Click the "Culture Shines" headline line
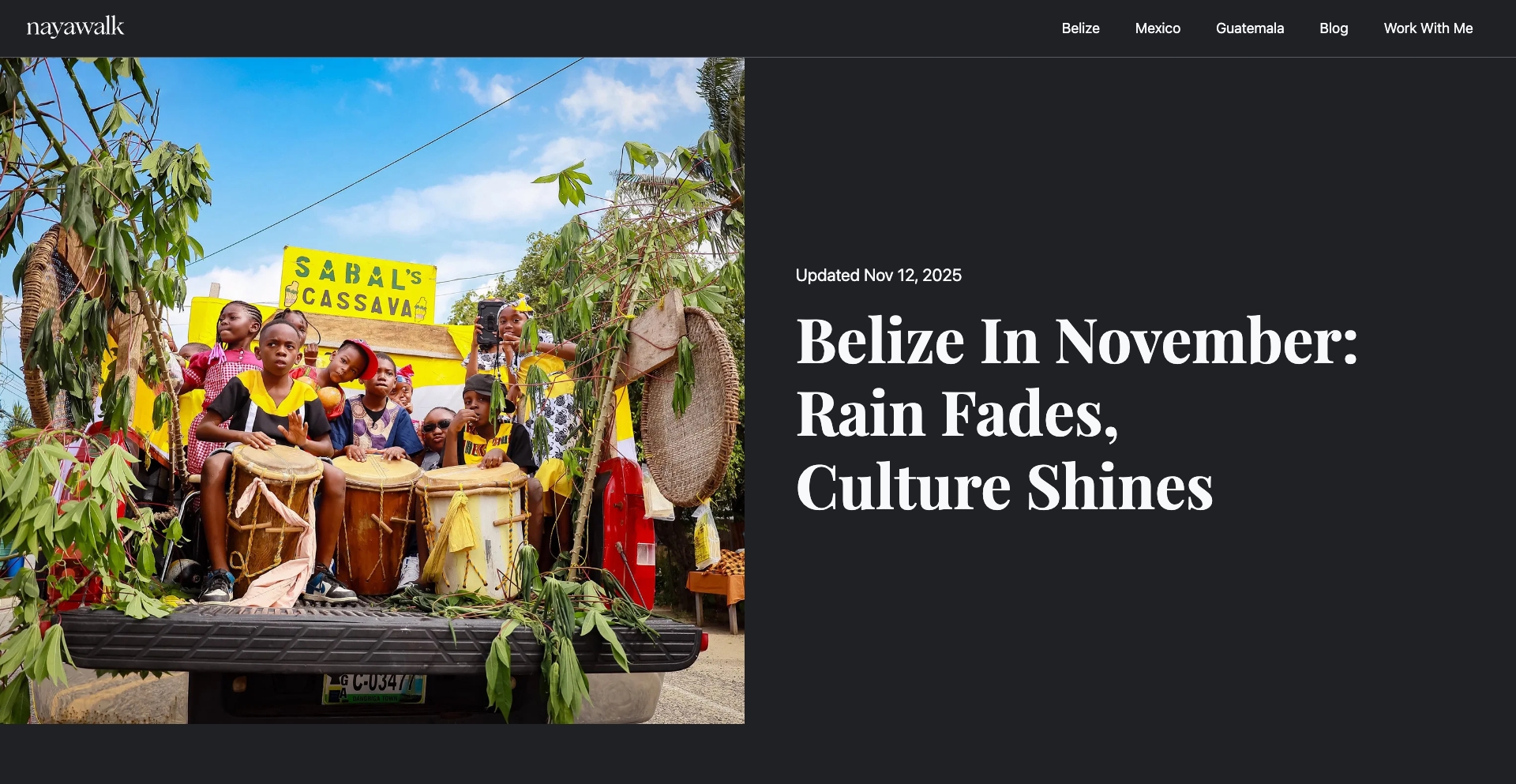 tap(1004, 486)
